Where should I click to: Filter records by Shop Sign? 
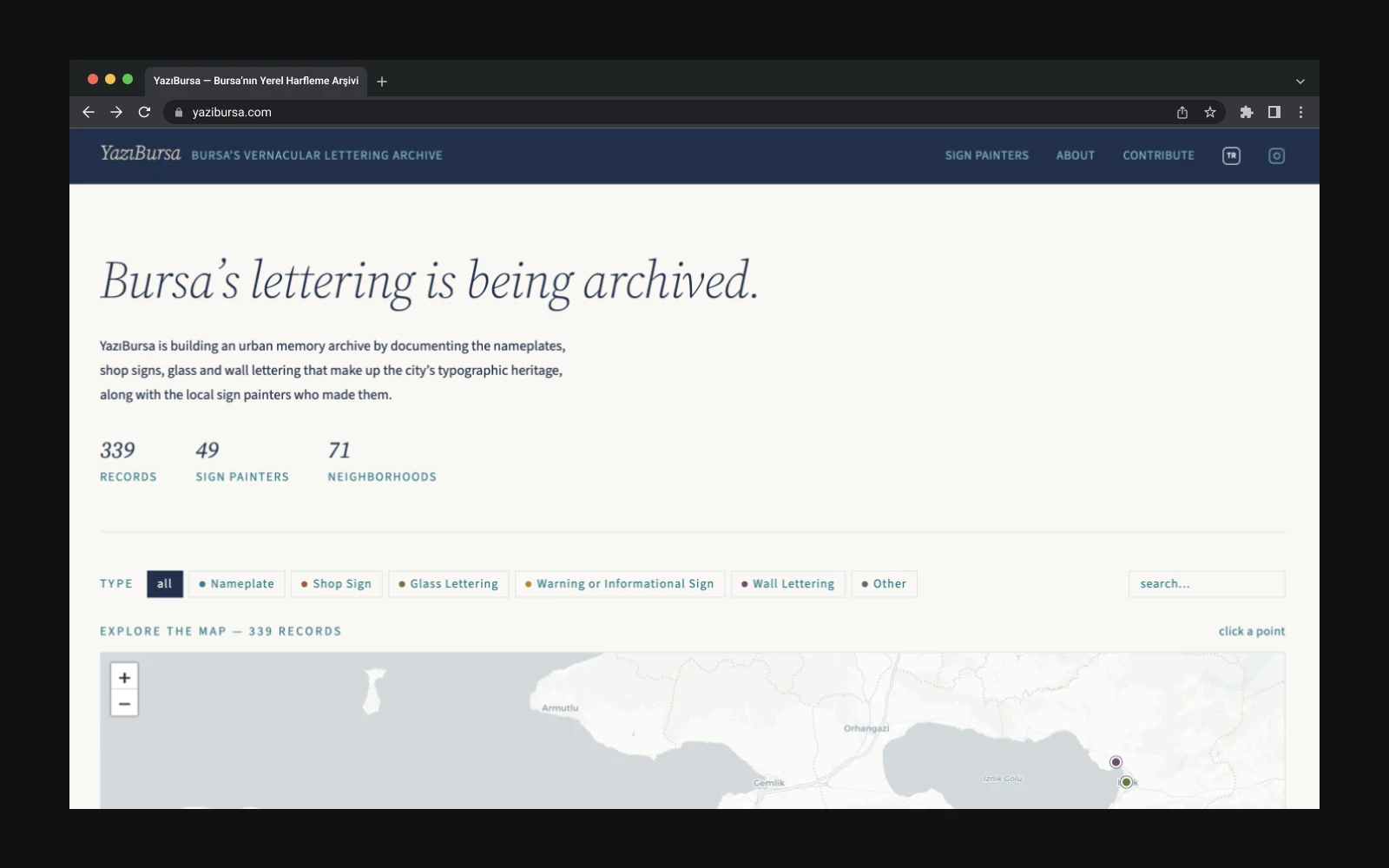[336, 583]
